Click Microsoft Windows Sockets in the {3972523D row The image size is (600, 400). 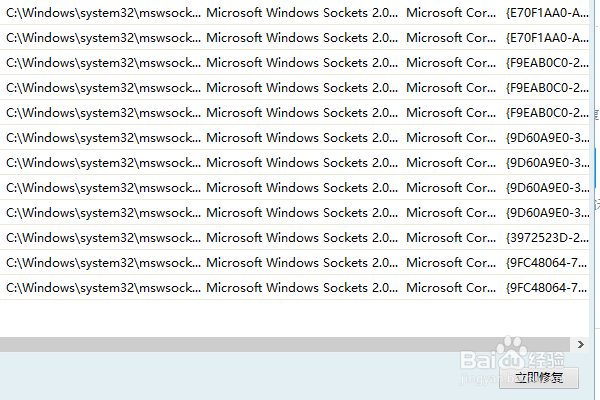tap(300, 237)
